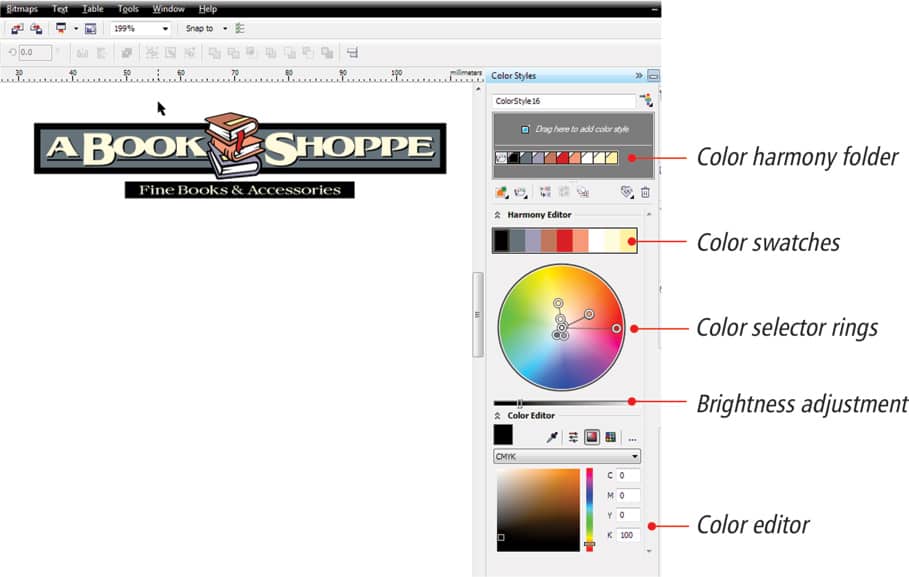Click the align and distribute toolbar icon
The image size is (909, 577).
tap(352, 53)
